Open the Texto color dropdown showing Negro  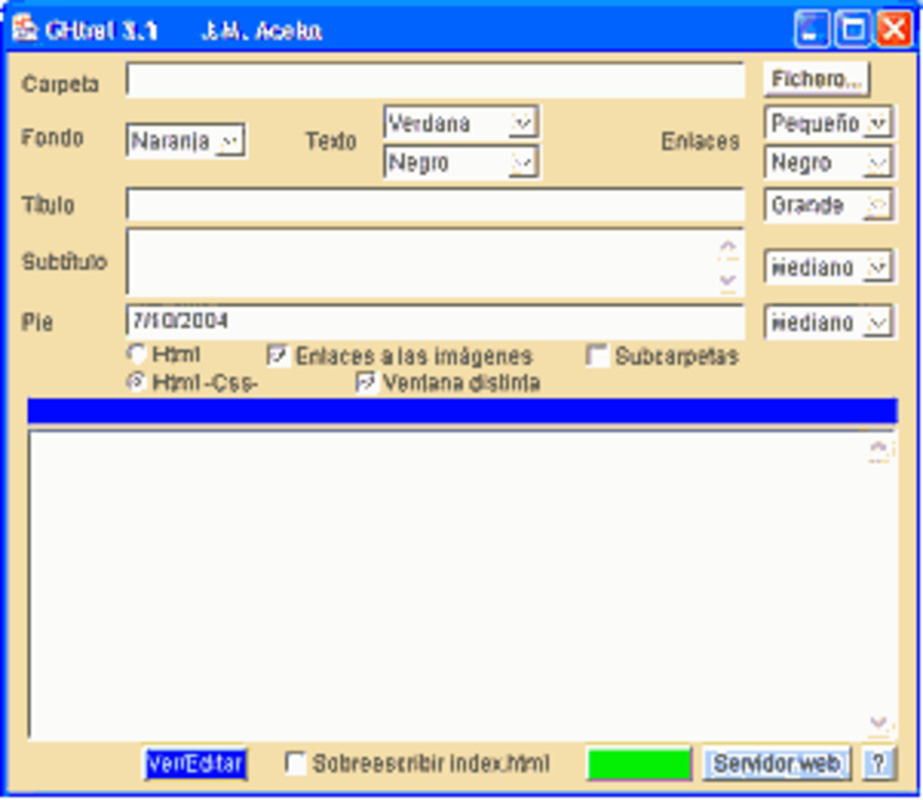(x=460, y=162)
